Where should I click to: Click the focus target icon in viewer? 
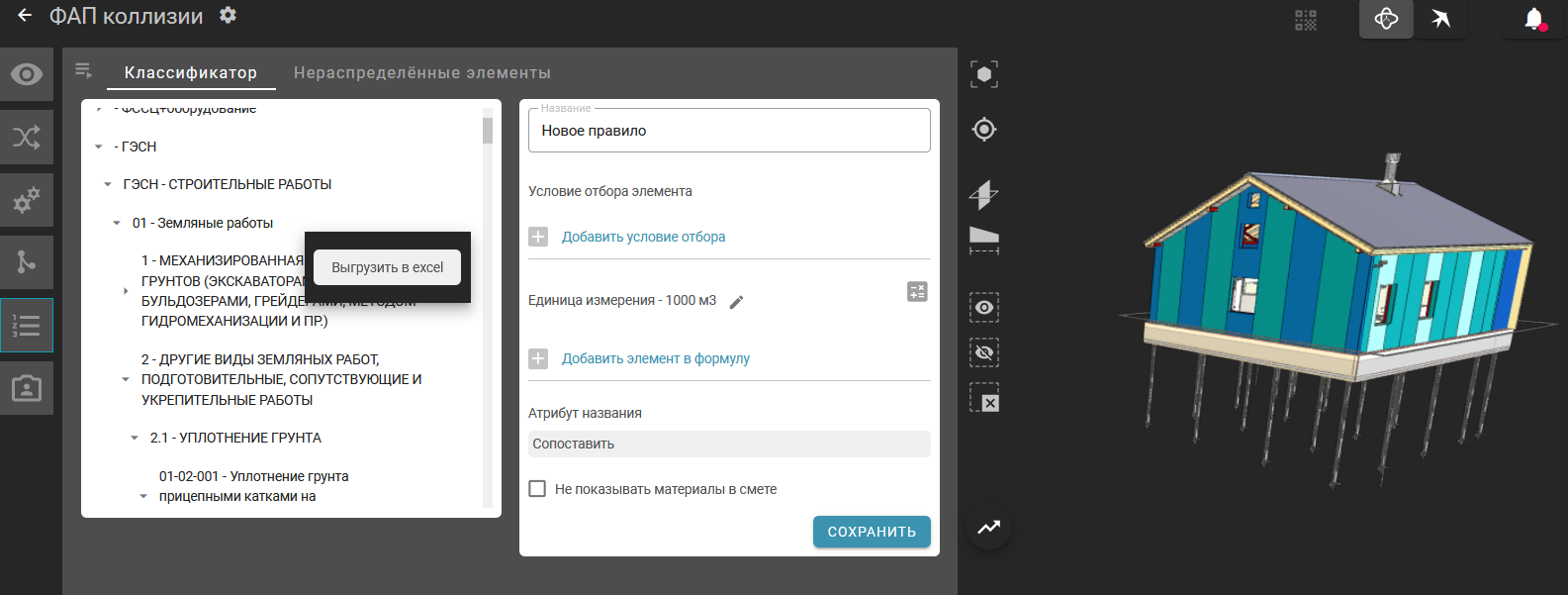point(984,130)
